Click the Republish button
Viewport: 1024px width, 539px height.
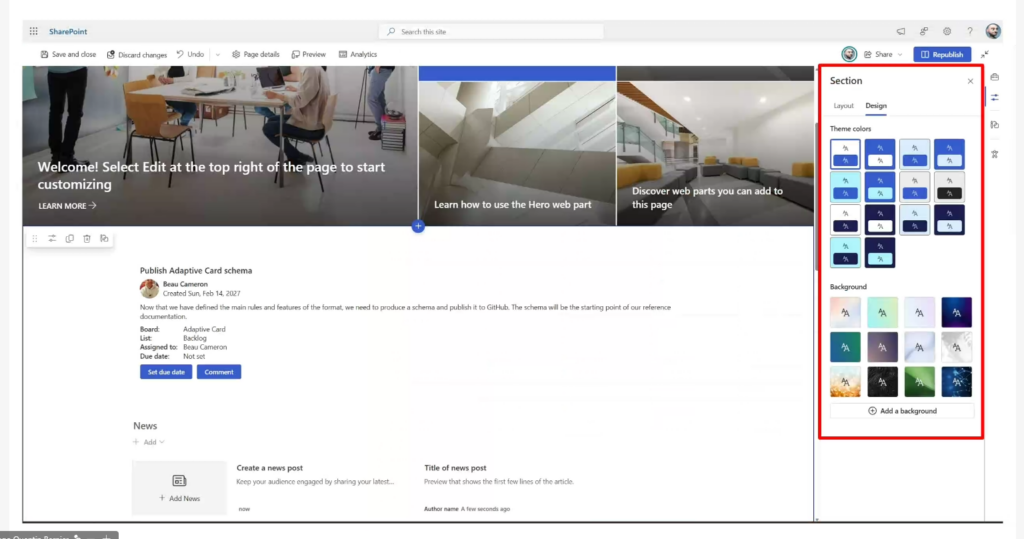942,55
